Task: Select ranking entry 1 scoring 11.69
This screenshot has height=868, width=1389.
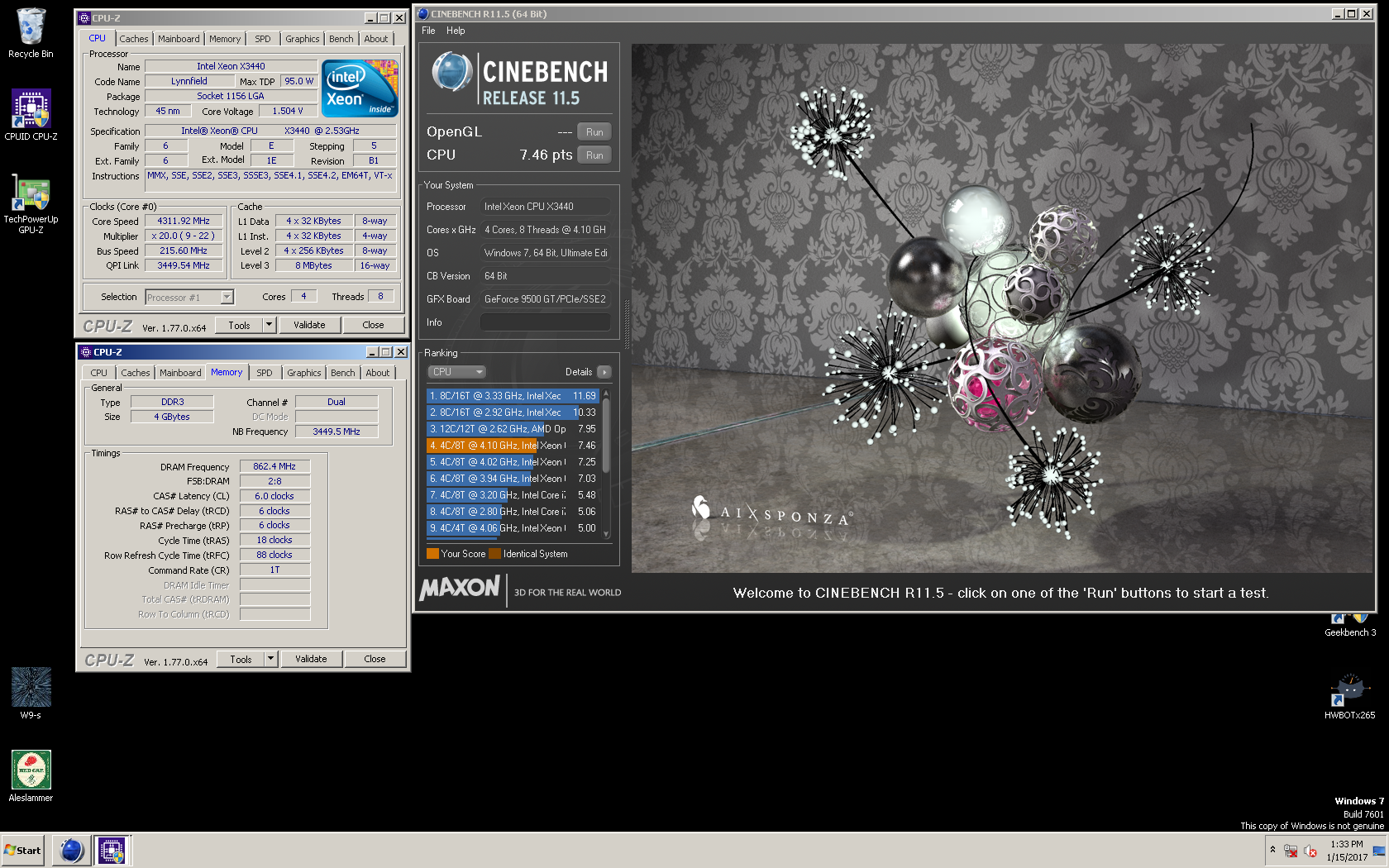Action: coord(513,396)
